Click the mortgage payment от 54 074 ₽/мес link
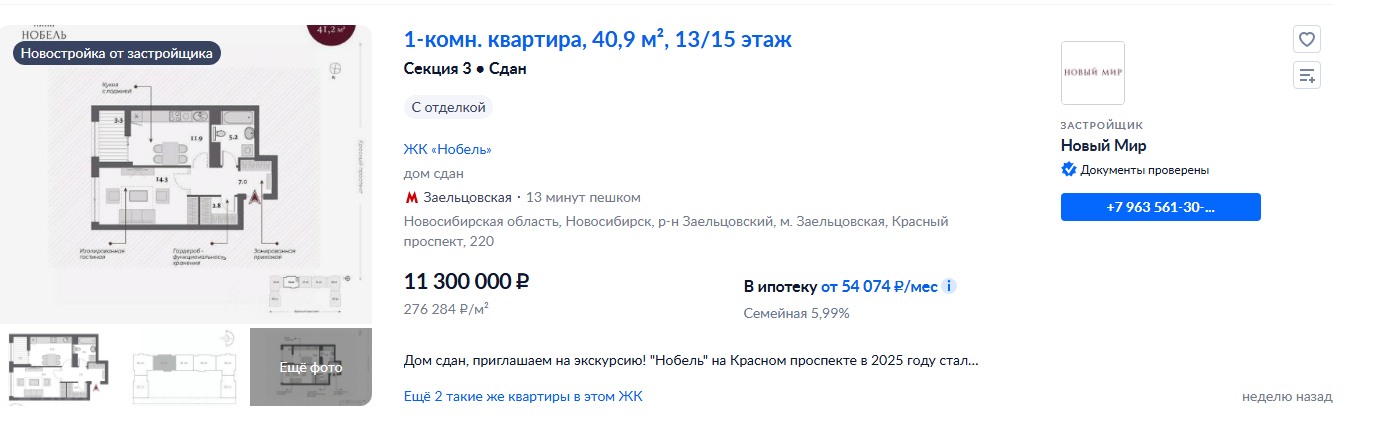This screenshot has width=1375, height=423. click(x=879, y=287)
